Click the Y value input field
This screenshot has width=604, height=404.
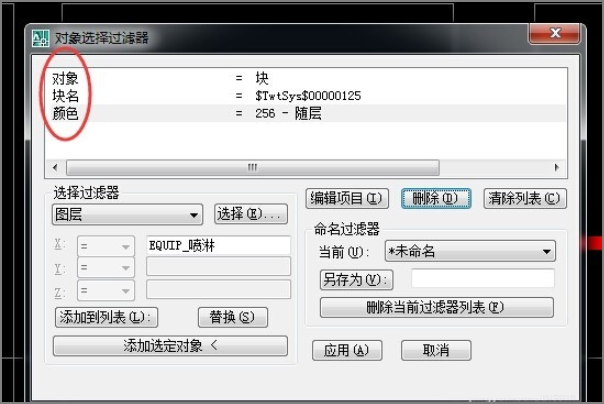click(x=218, y=267)
